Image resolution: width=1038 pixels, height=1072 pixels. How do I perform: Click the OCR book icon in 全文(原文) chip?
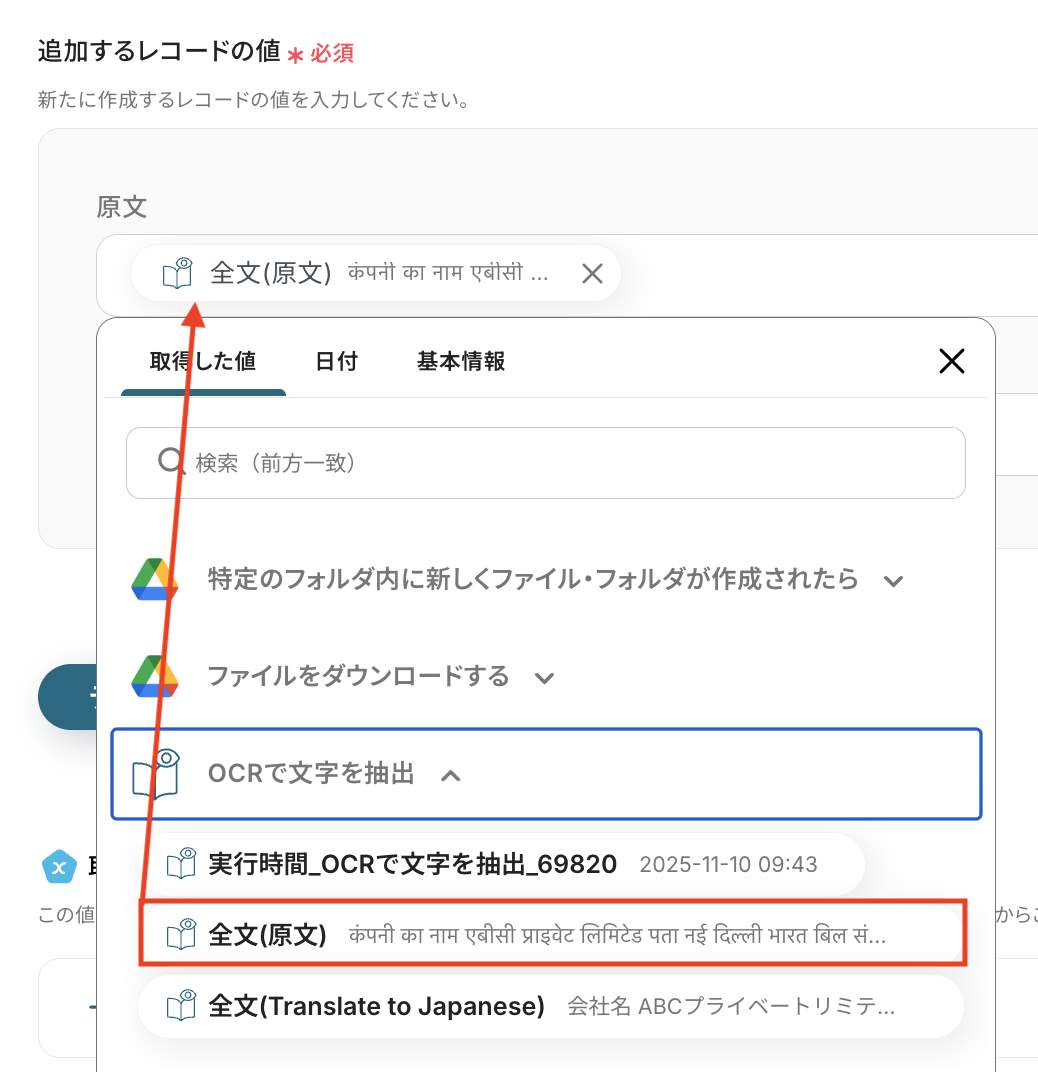[177, 274]
